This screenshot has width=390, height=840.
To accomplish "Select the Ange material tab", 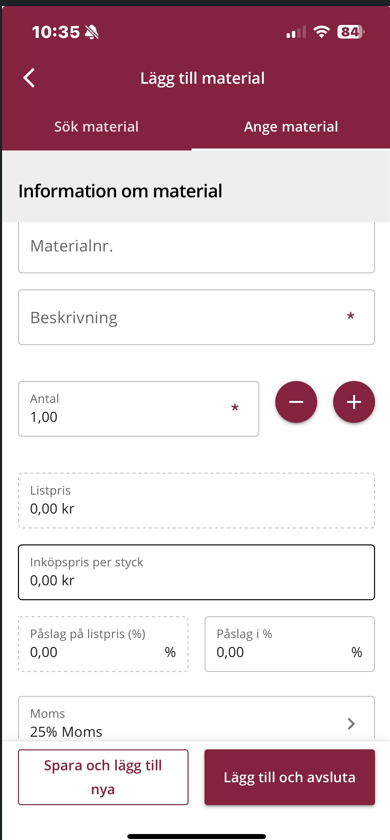I will (x=291, y=127).
